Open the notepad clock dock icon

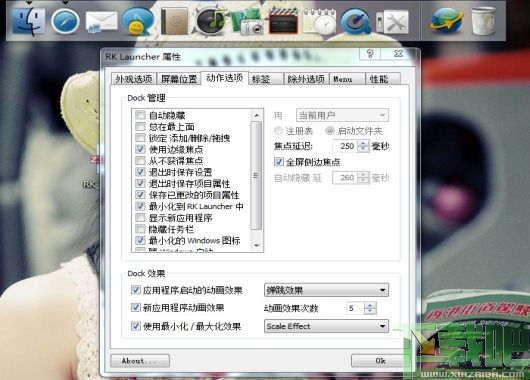319,21
